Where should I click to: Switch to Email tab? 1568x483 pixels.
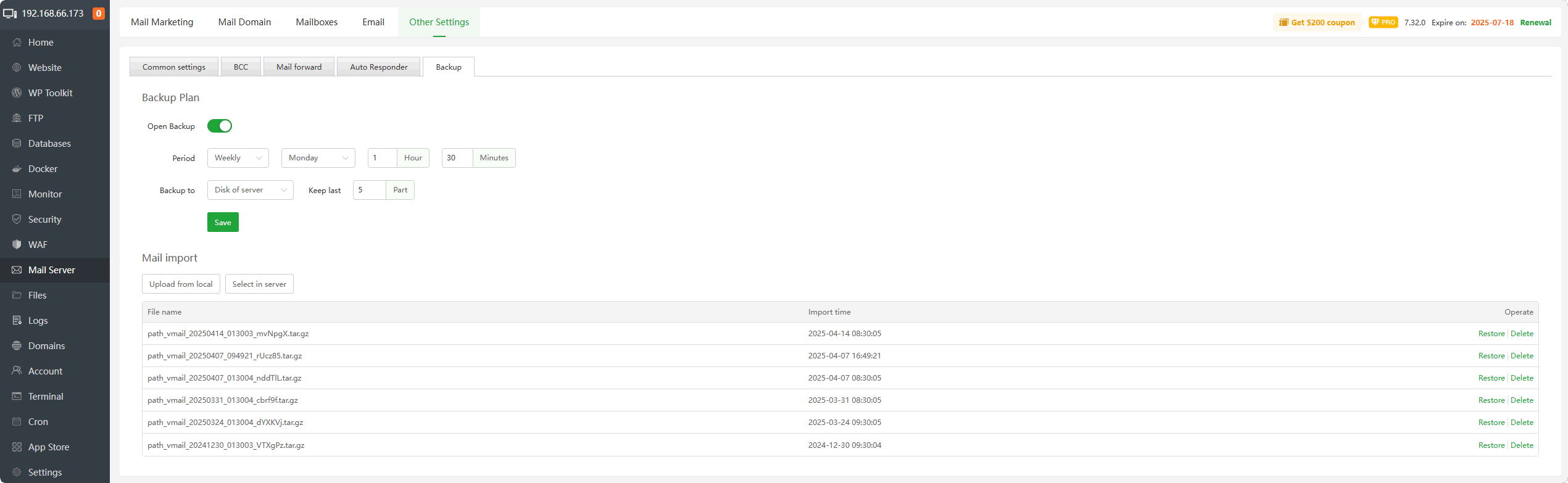[x=373, y=22]
